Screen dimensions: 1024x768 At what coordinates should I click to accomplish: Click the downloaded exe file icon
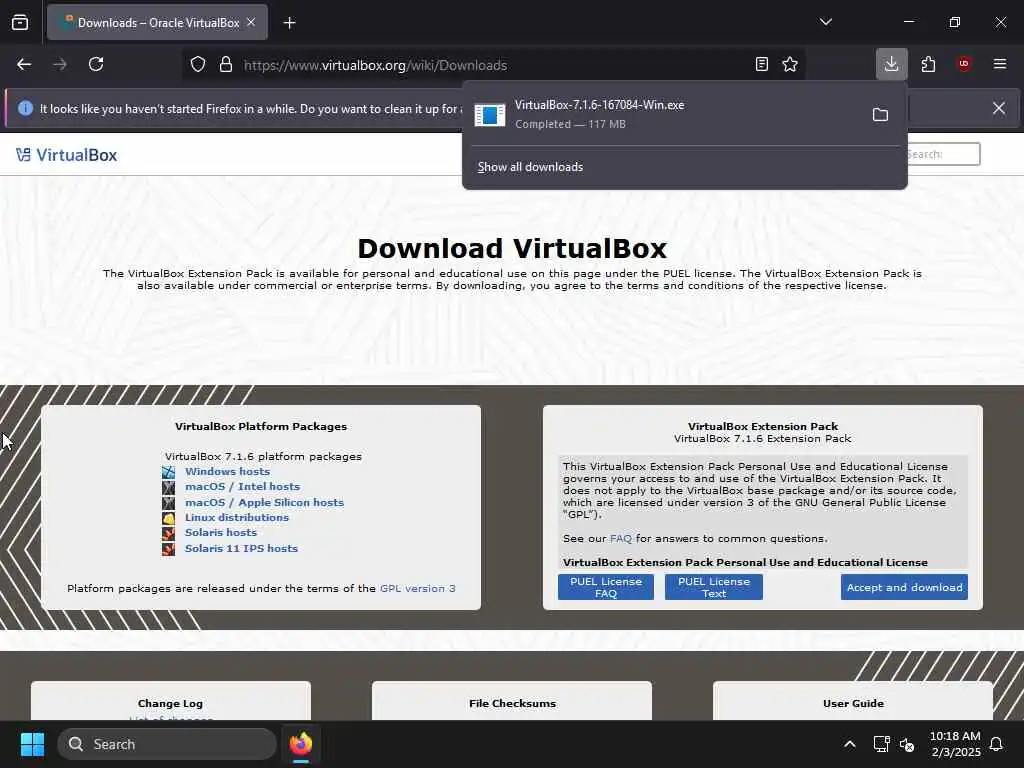point(490,115)
